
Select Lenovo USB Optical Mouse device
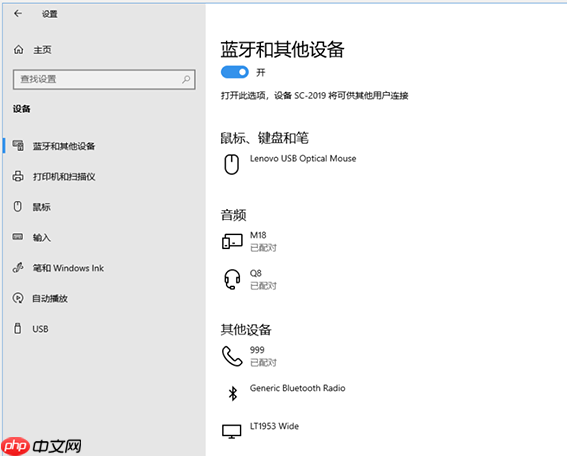click(303, 158)
